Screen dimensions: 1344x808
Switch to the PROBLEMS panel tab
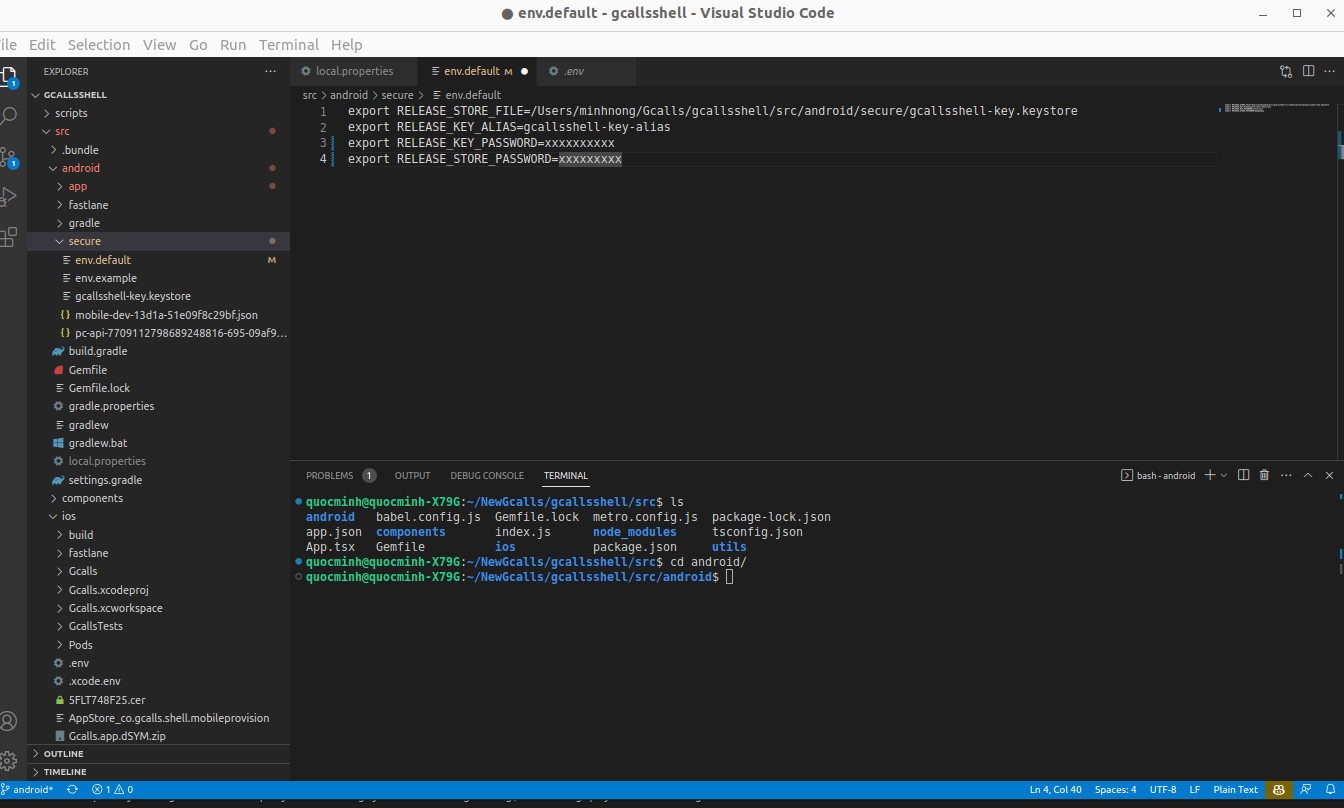[x=329, y=476]
